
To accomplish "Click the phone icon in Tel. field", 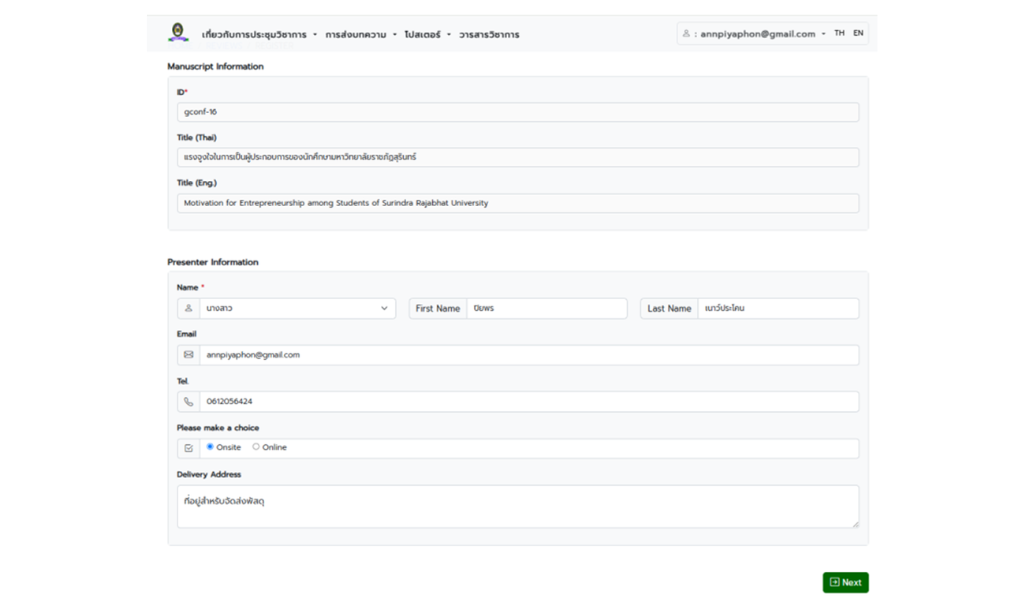I will pyautogui.click(x=188, y=402).
